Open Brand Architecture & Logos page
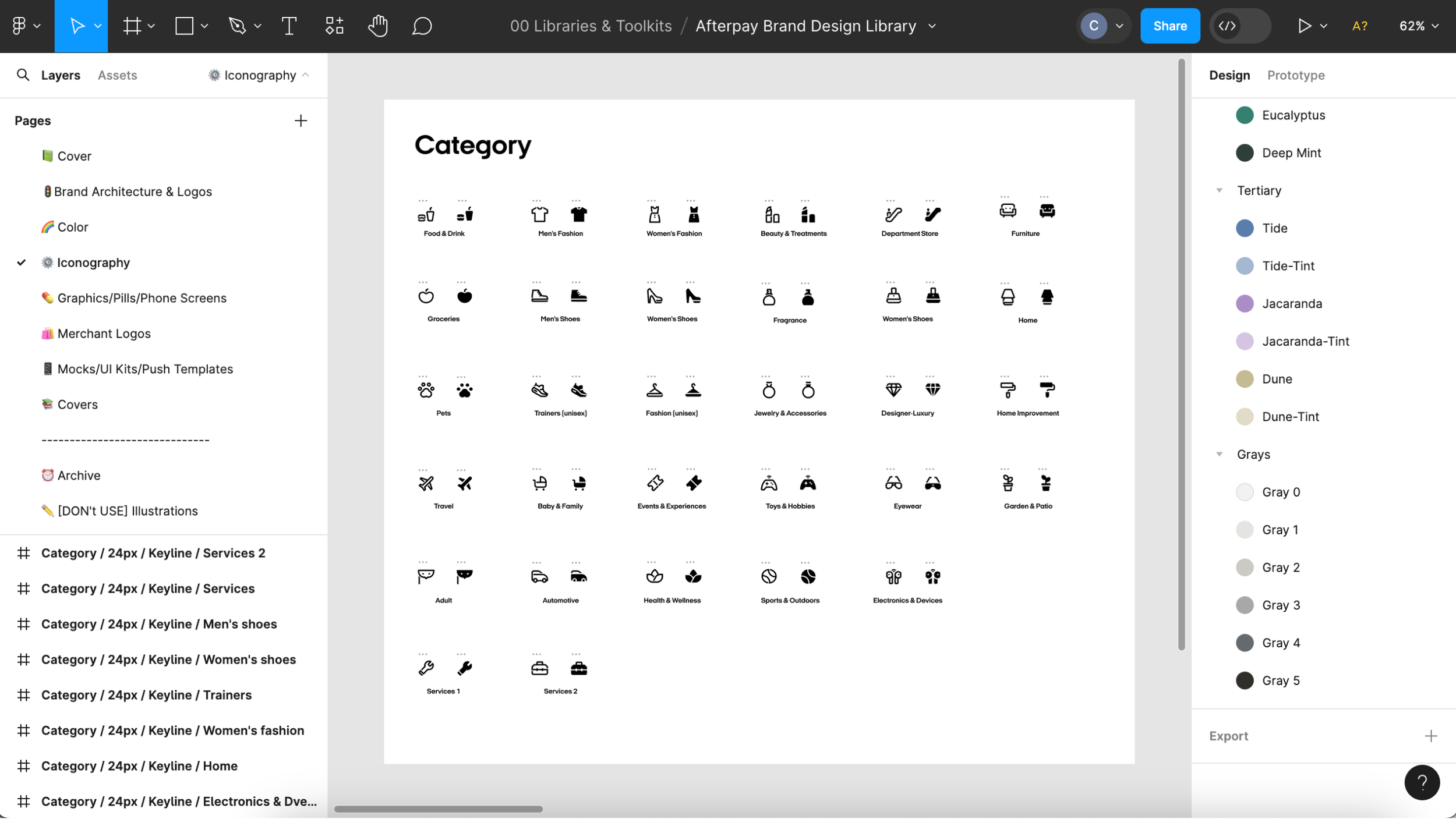The width and height of the screenshot is (1456, 819). point(133,192)
